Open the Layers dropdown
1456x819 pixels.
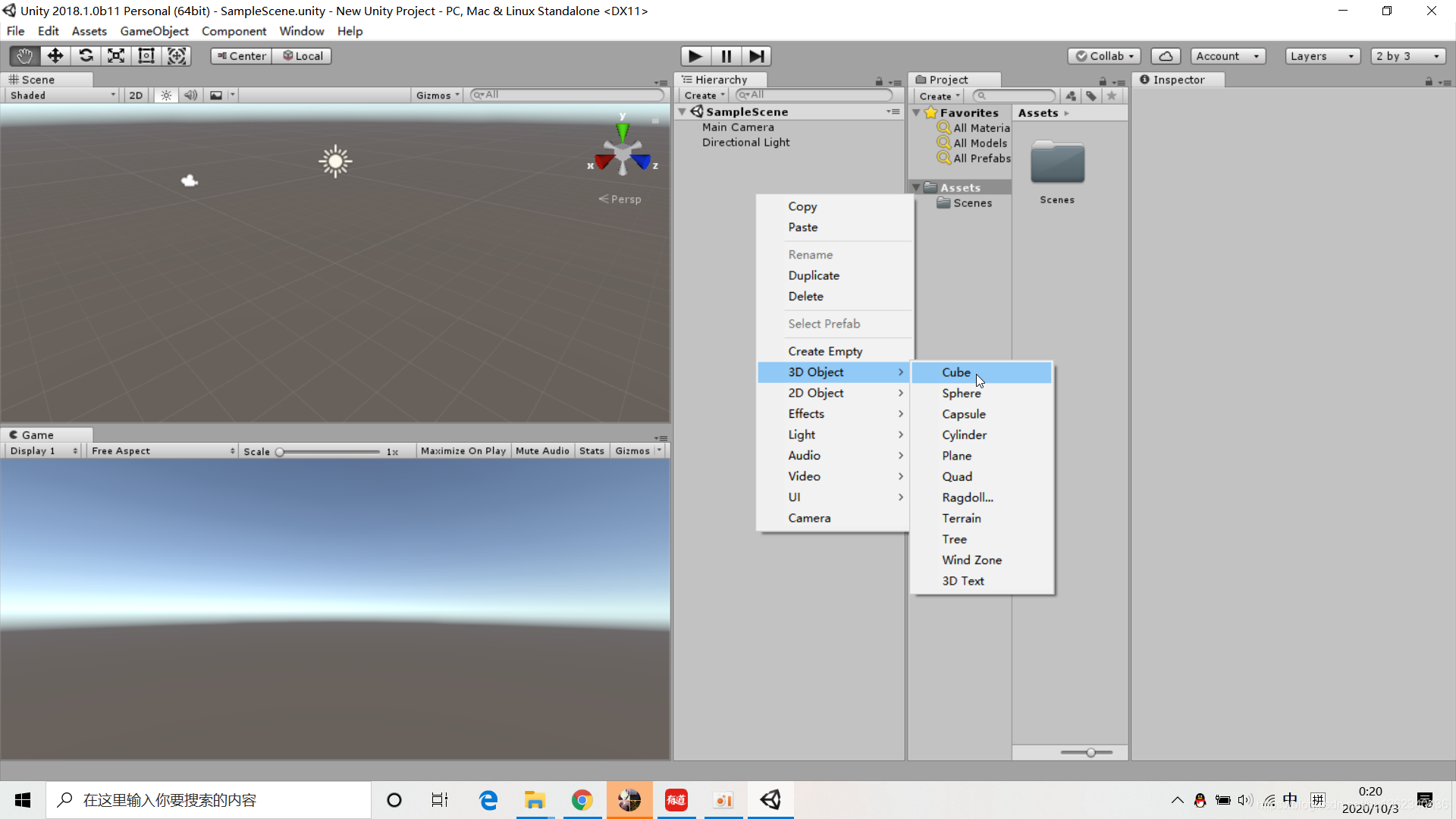click(1322, 56)
